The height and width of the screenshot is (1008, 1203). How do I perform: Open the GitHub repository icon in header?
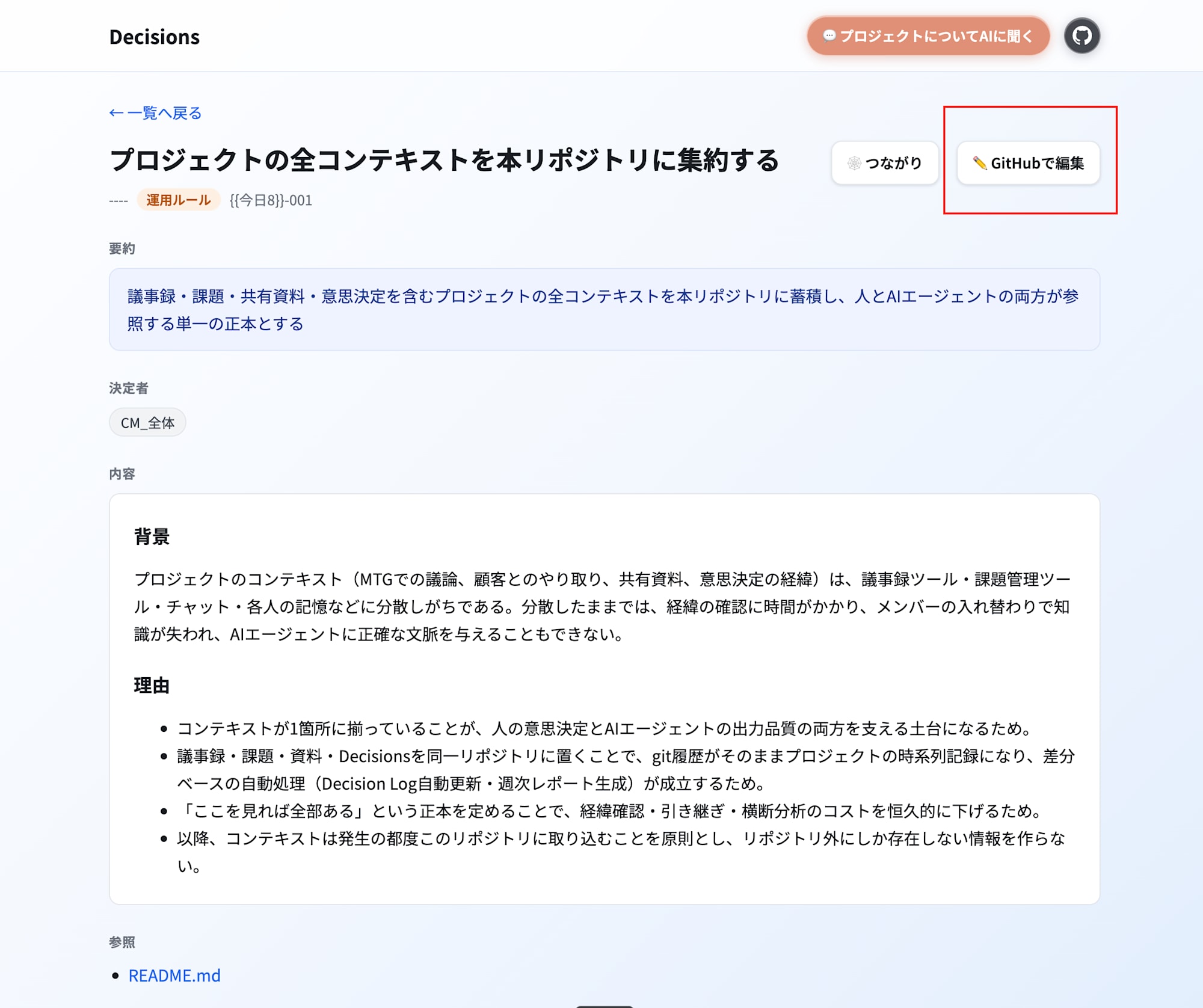(1081, 36)
